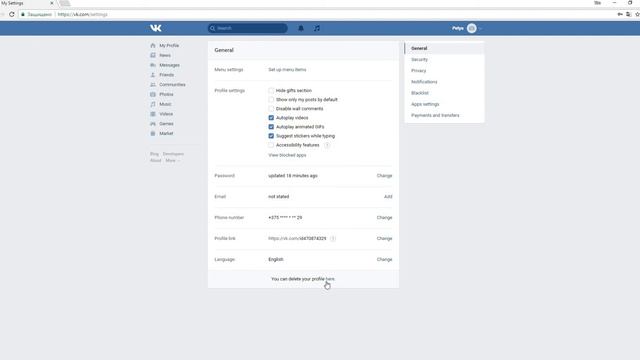
Task: Click the help icon next to Accessibility features
Action: click(327, 145)
